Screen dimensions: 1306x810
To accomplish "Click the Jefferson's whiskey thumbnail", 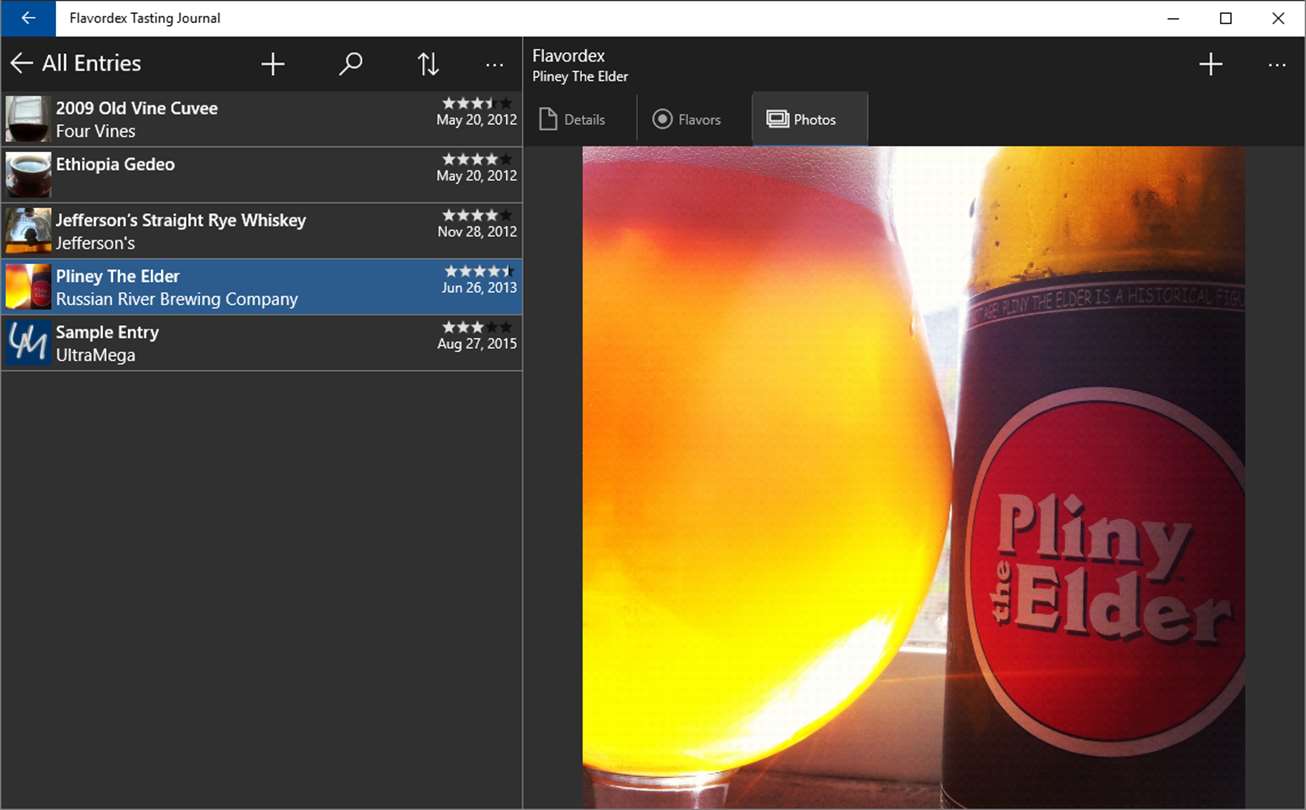I will 28,231.
